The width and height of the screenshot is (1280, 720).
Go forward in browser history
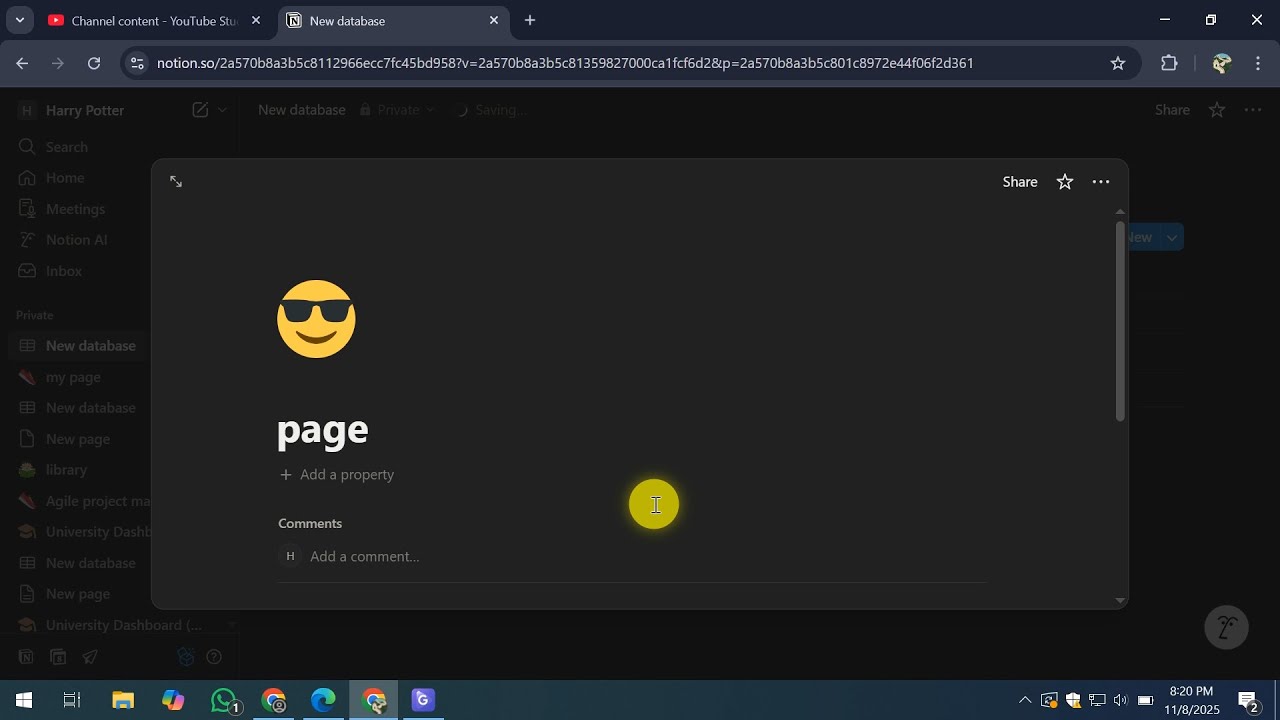58,63
